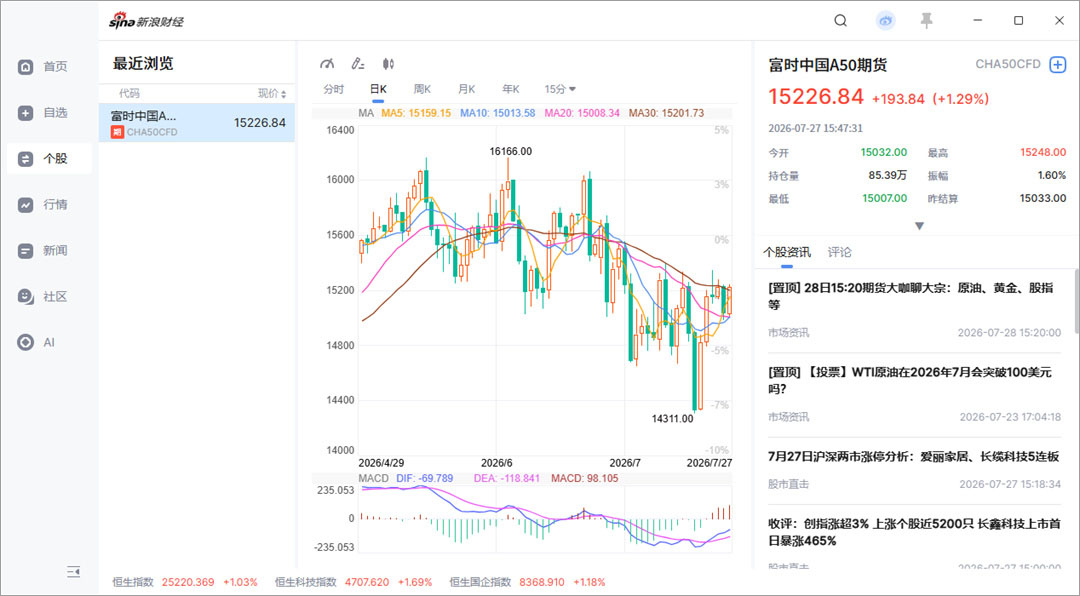Add CHA50CFD to watchlist with plus icon

[x=1057, y=65]
